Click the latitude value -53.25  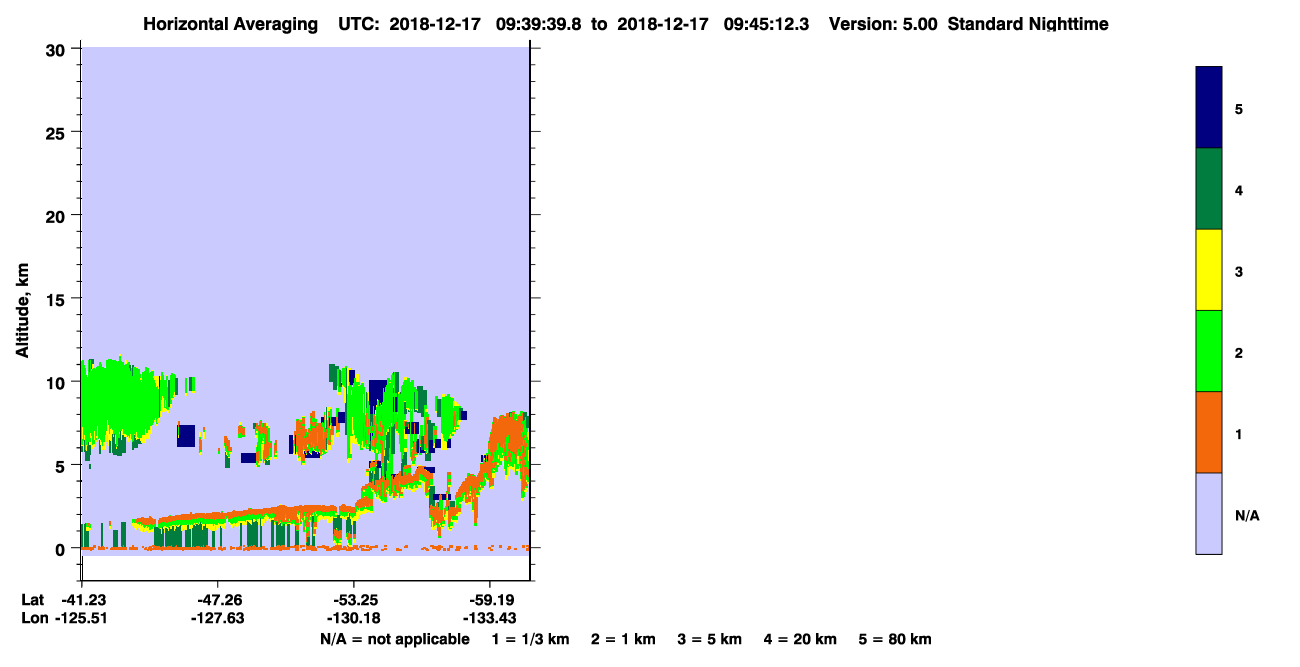(x=354, y=600)
